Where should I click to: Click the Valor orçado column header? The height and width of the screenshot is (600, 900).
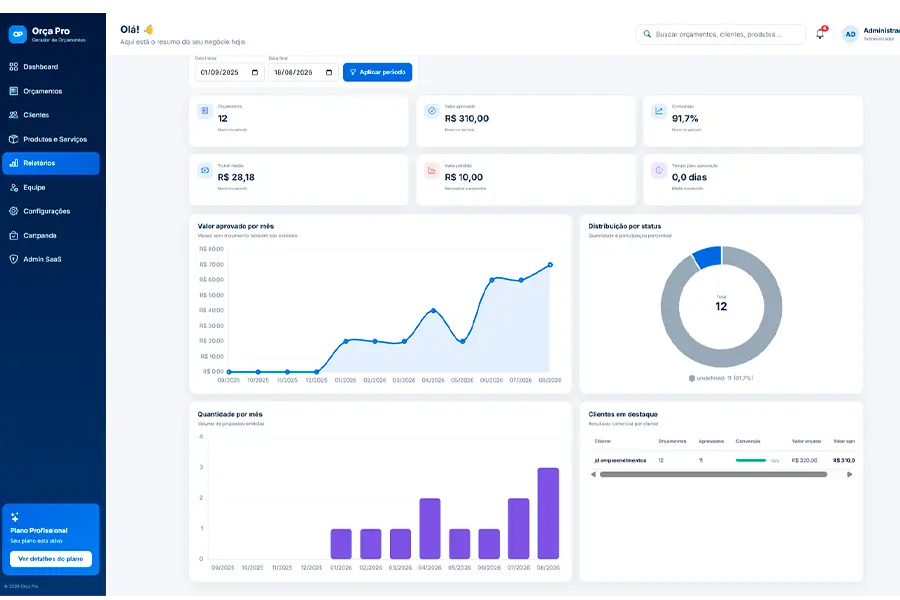pyautogui.click(x=806, y=441)
